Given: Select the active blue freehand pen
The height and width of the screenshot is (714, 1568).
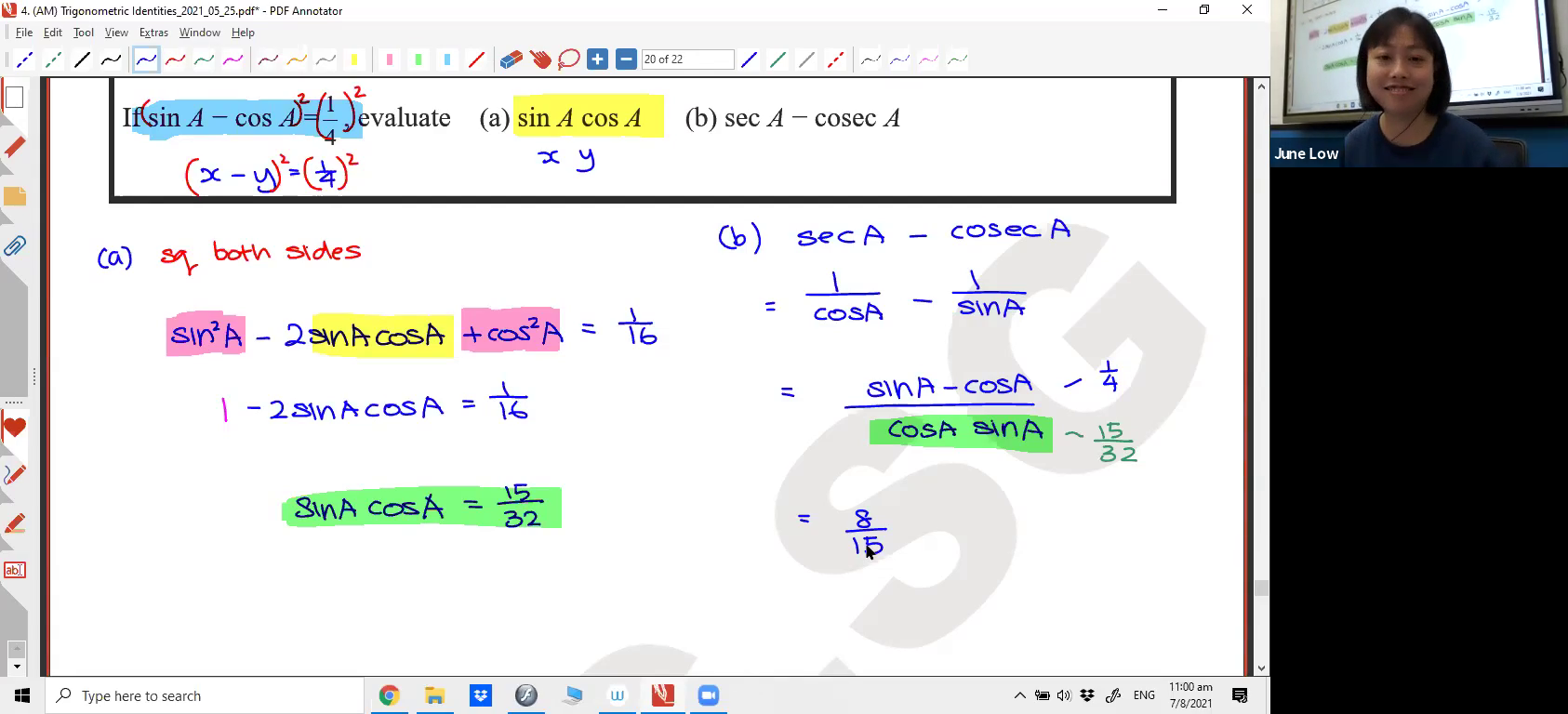Looking at the screenshot, I should pyautogui.click(x=146, y=60).
